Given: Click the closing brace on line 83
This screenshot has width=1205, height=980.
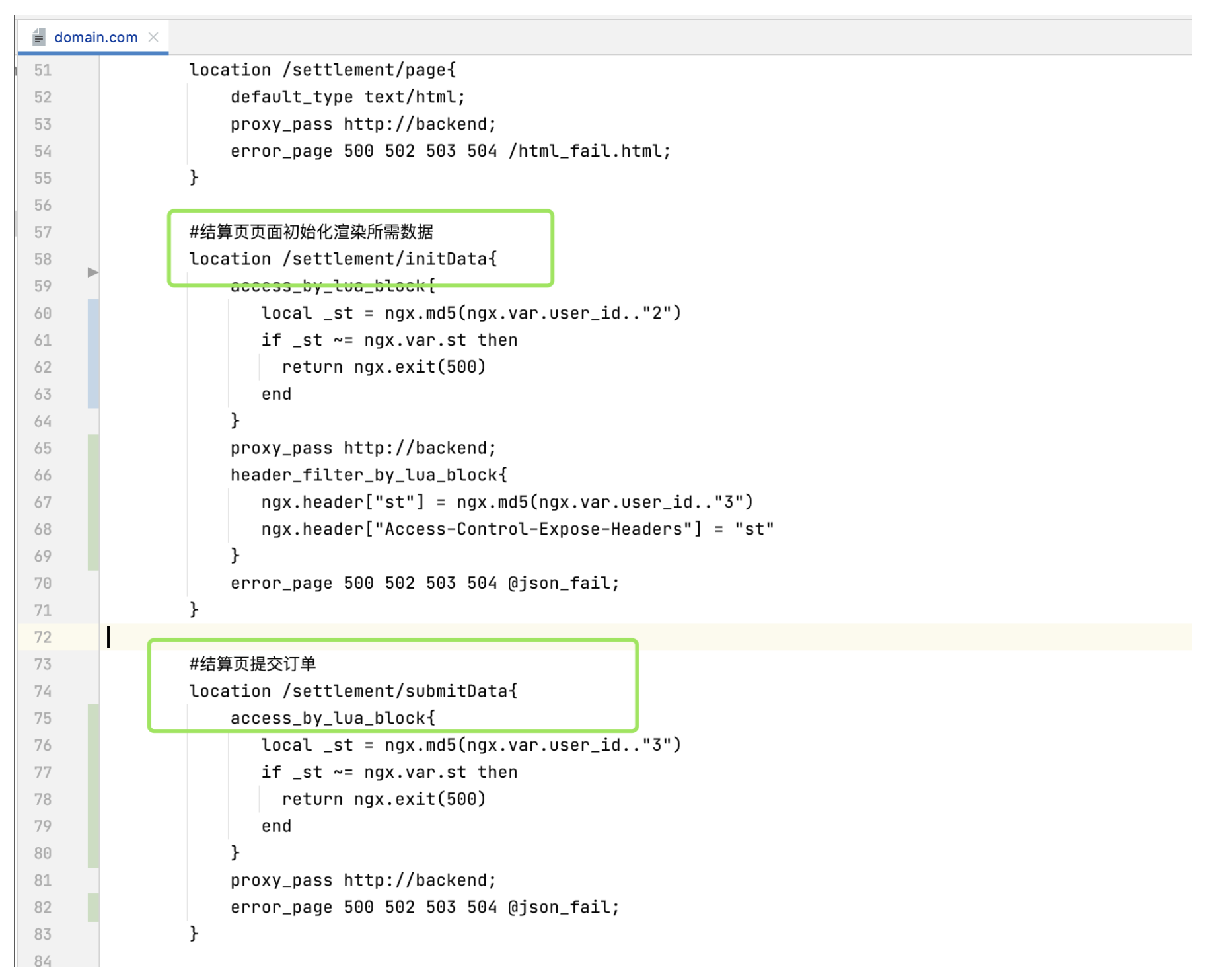Looking at the screenshot, I should [194, 934].
